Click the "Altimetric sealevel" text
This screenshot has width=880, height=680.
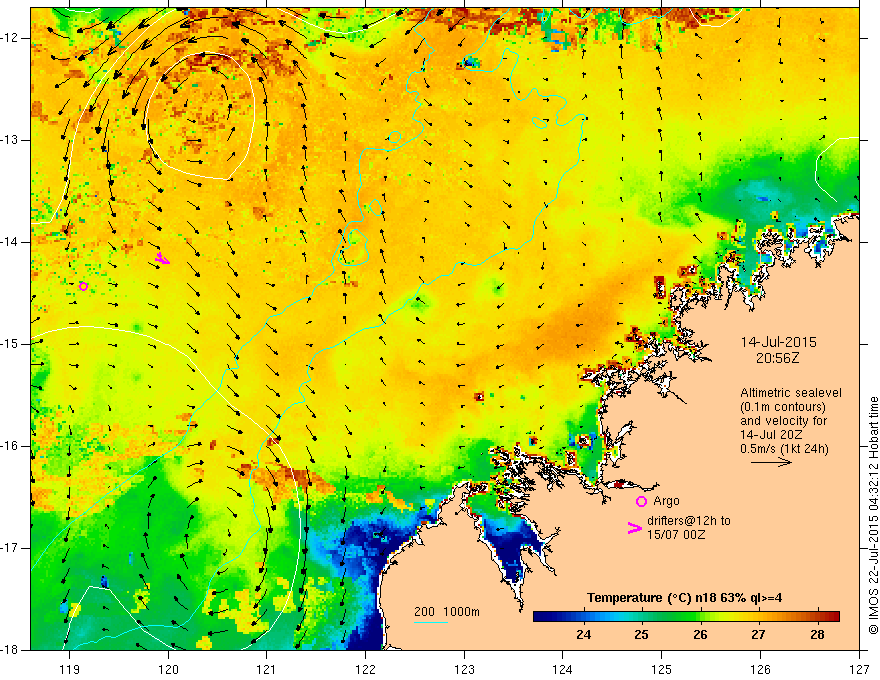(791, 393)
